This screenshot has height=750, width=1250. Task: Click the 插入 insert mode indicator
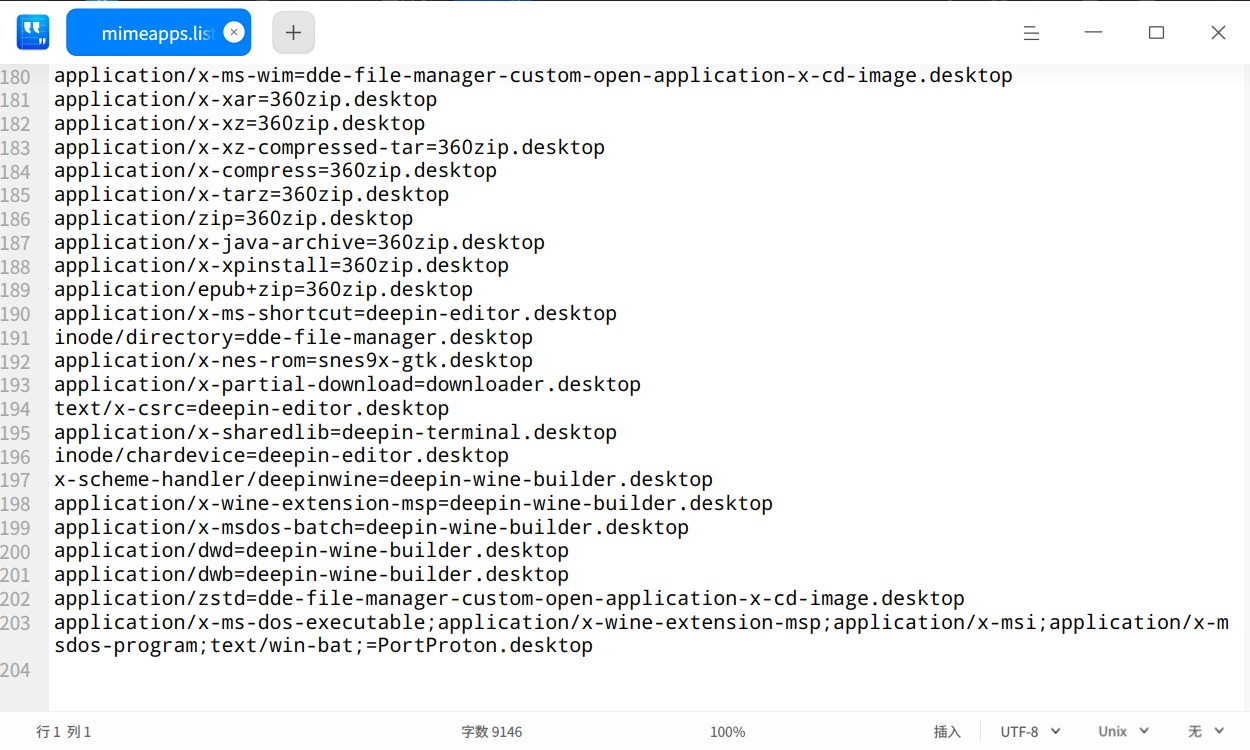pos(947,732)
